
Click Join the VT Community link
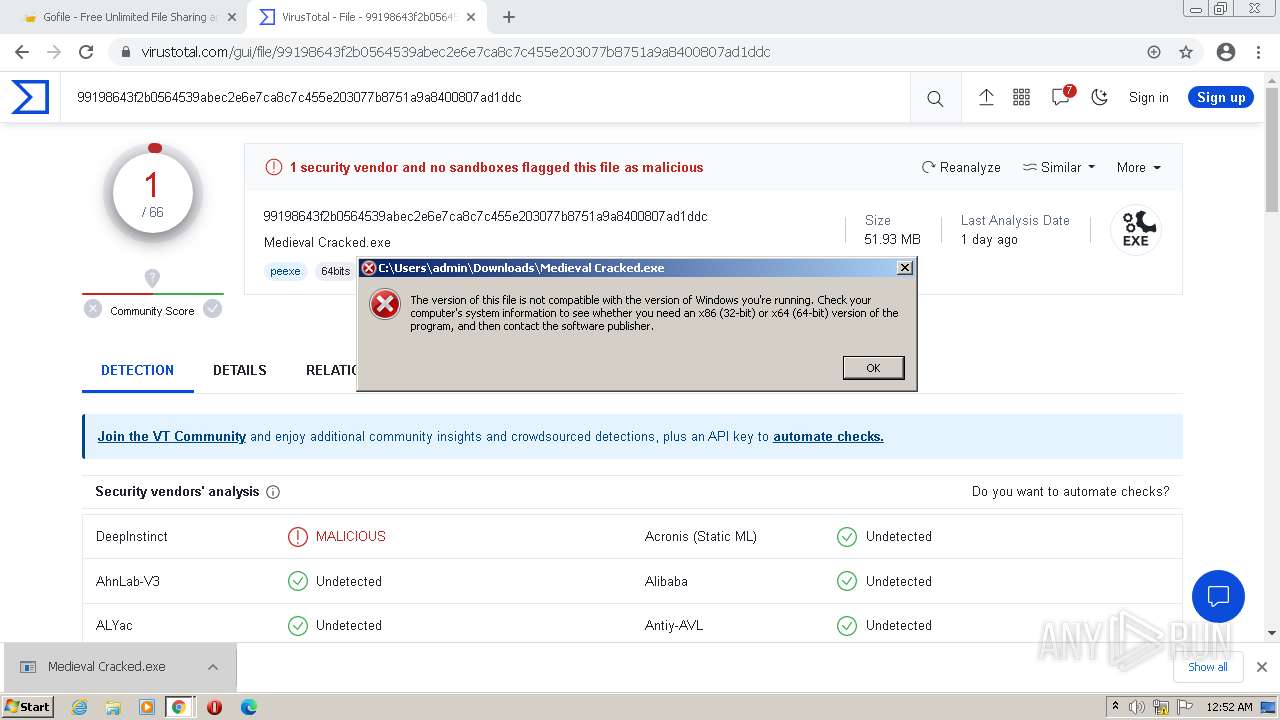tap(171, 436)
